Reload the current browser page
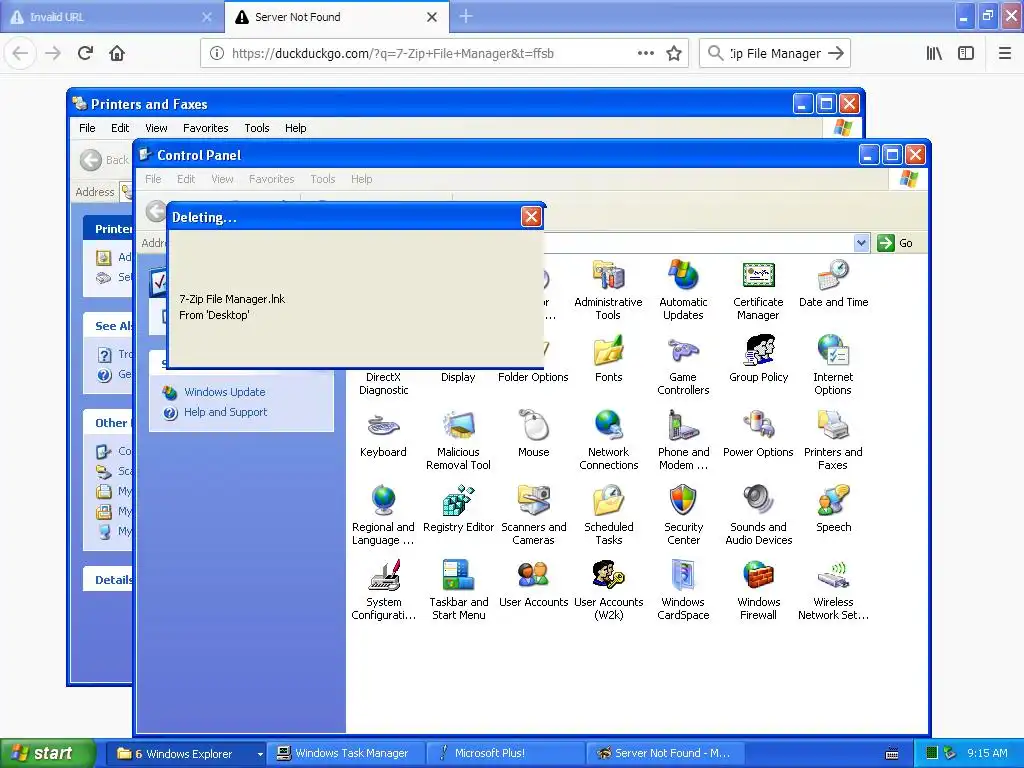This screenshot has height=768, width=1024. (x=85, y=53)
